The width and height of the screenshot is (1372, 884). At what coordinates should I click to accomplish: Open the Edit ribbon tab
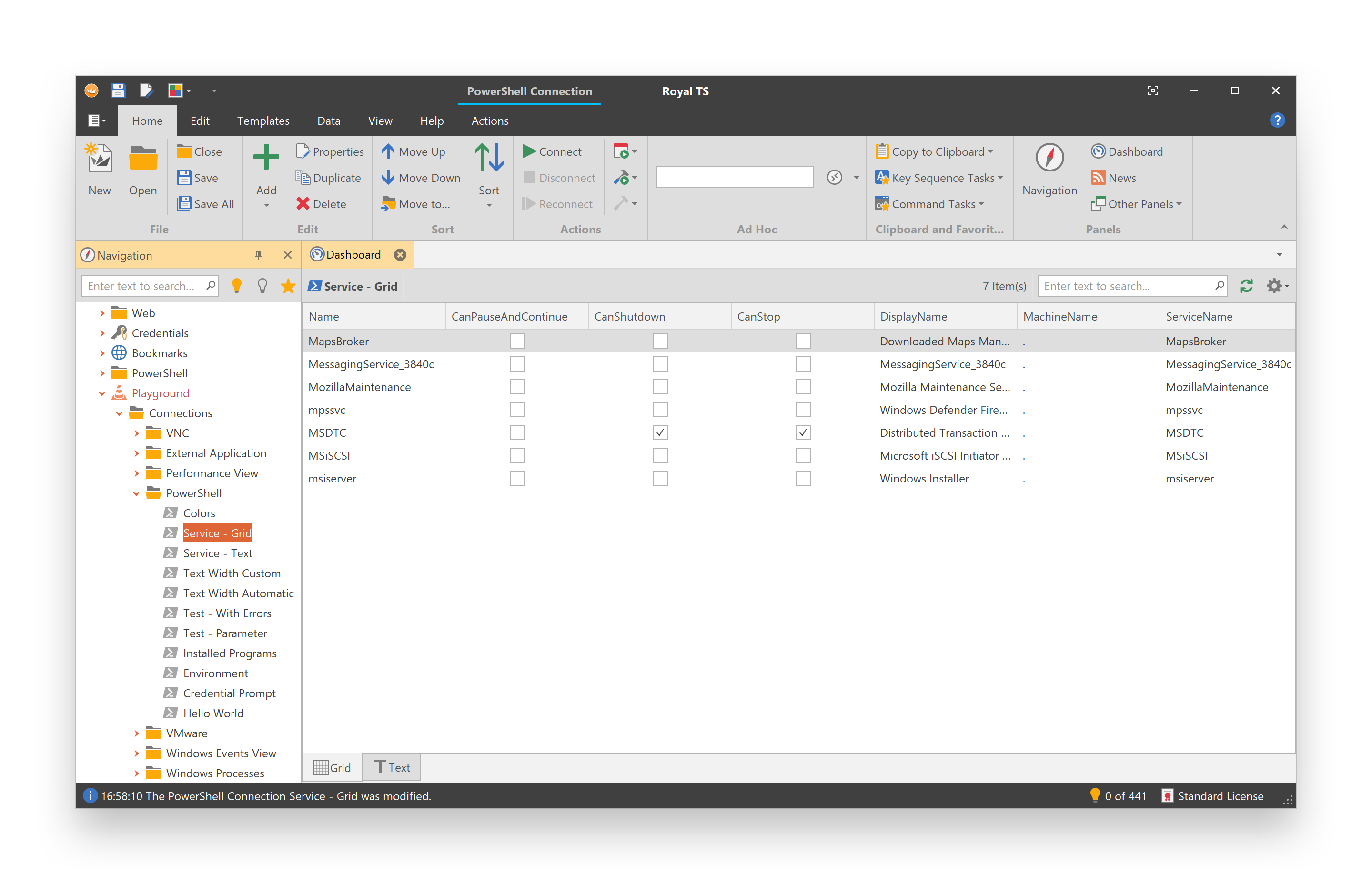pyautogui.click(x=200, y=121)
